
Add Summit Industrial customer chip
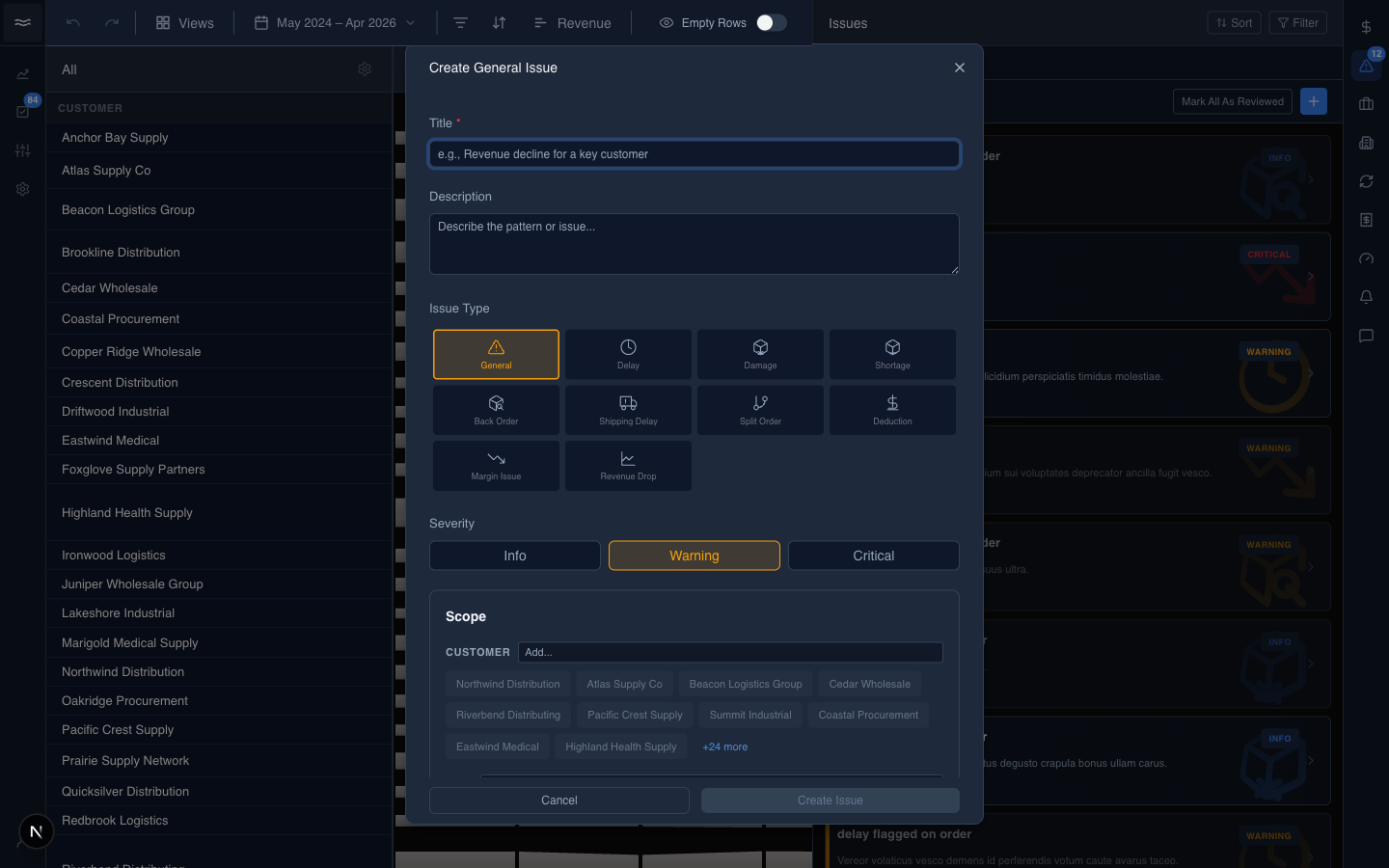(x=750, y=715)
